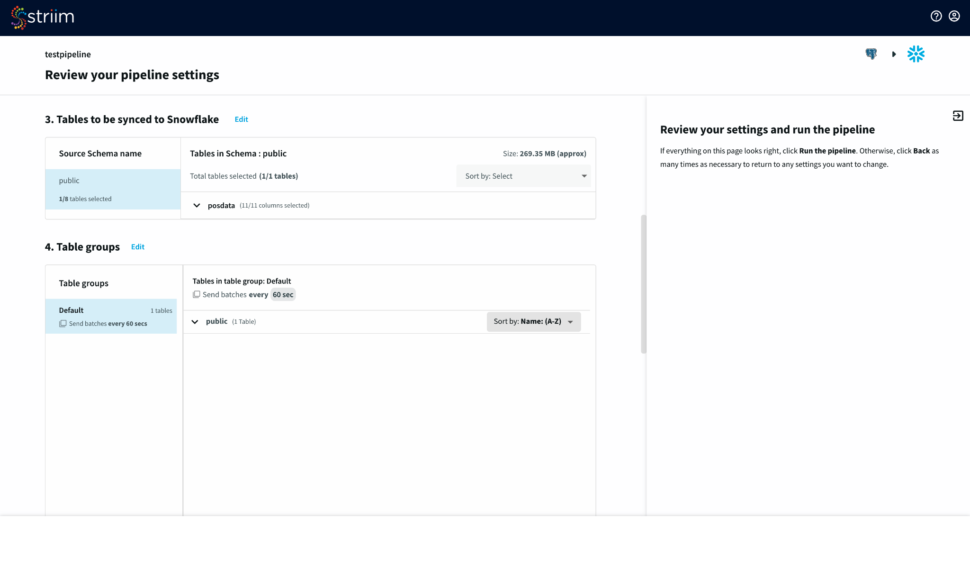Open the 'Sort by: Select' dropdown
The width and height of the screenshot is (970, 582).
tap(523, 176)
